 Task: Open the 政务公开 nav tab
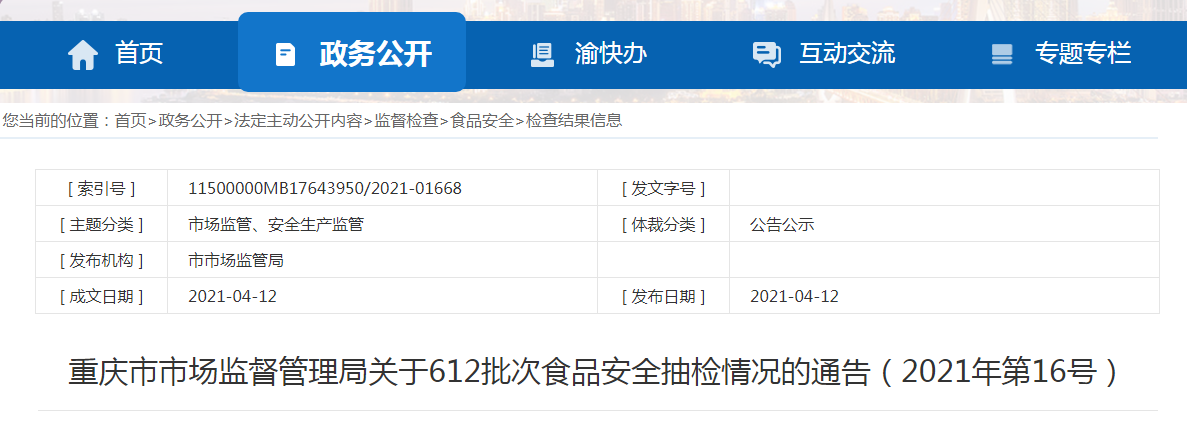tap(352, 52)
